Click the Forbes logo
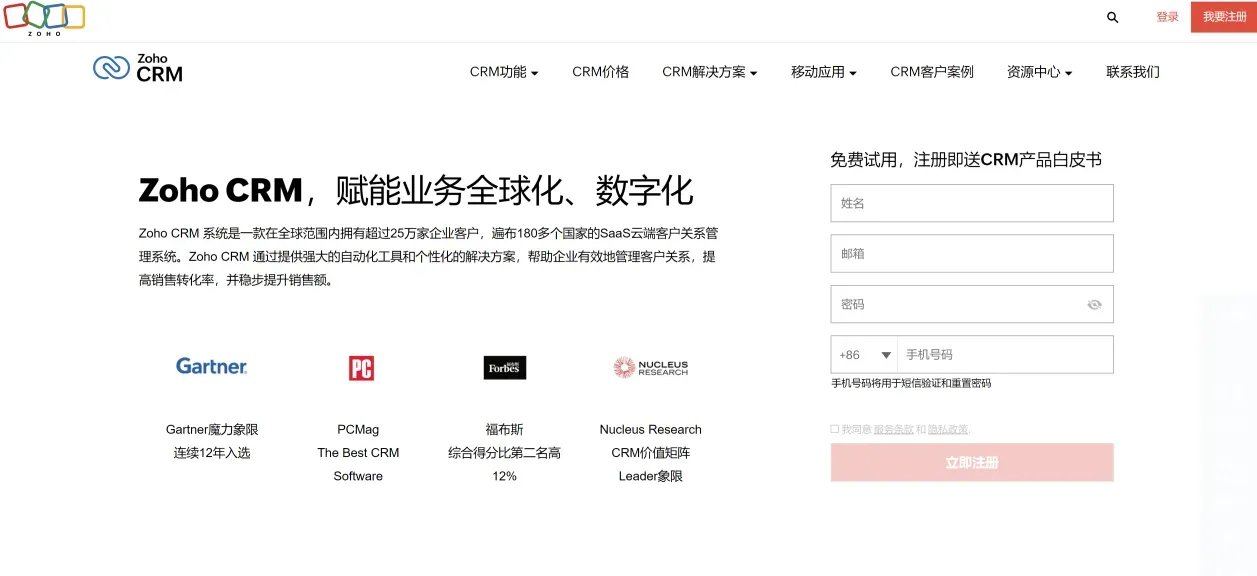Image resolution: width=1257 pixels, height=576 pixels. click(504, 368)
